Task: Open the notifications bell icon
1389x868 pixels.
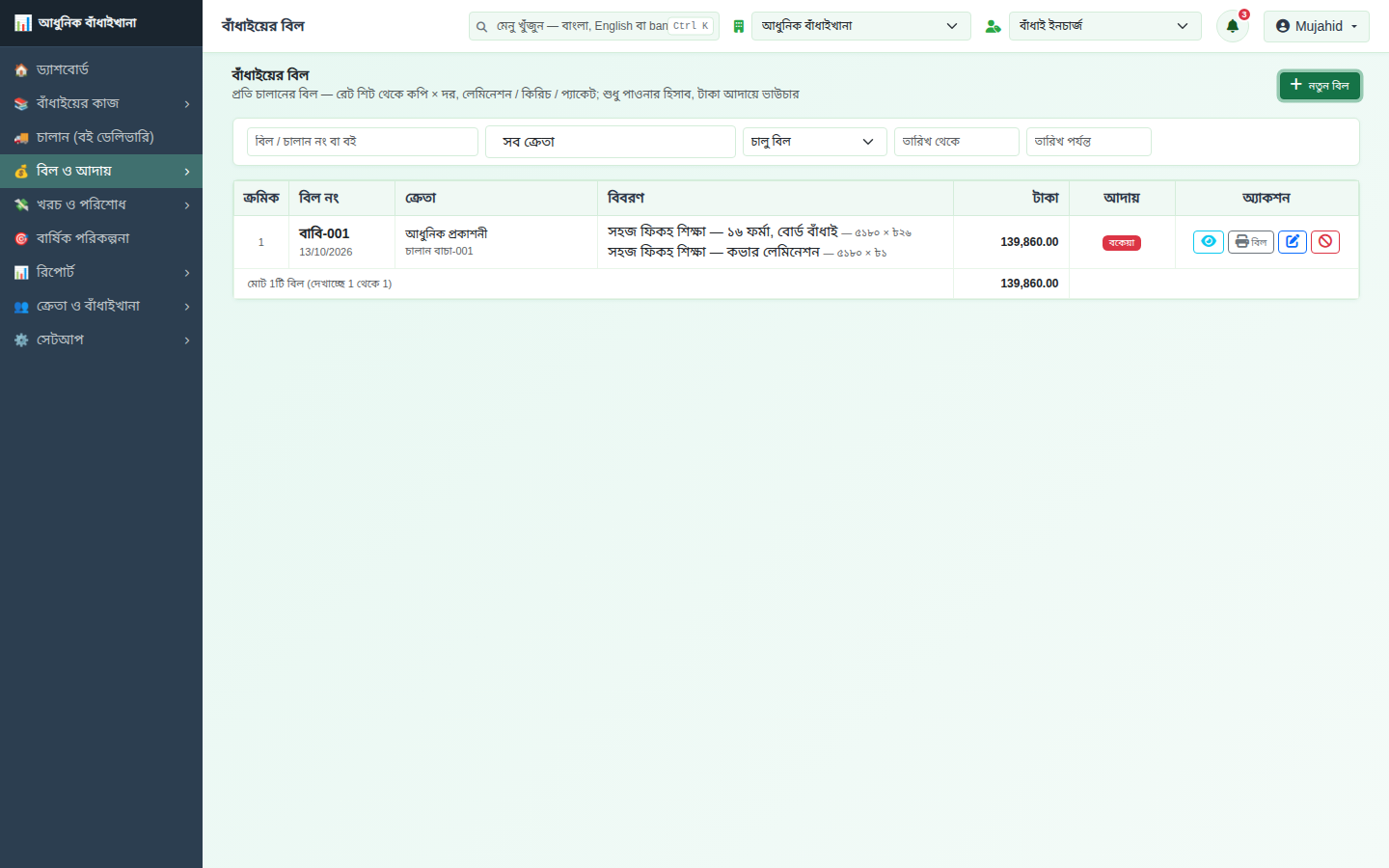Action: click(x=1233, y=26)
